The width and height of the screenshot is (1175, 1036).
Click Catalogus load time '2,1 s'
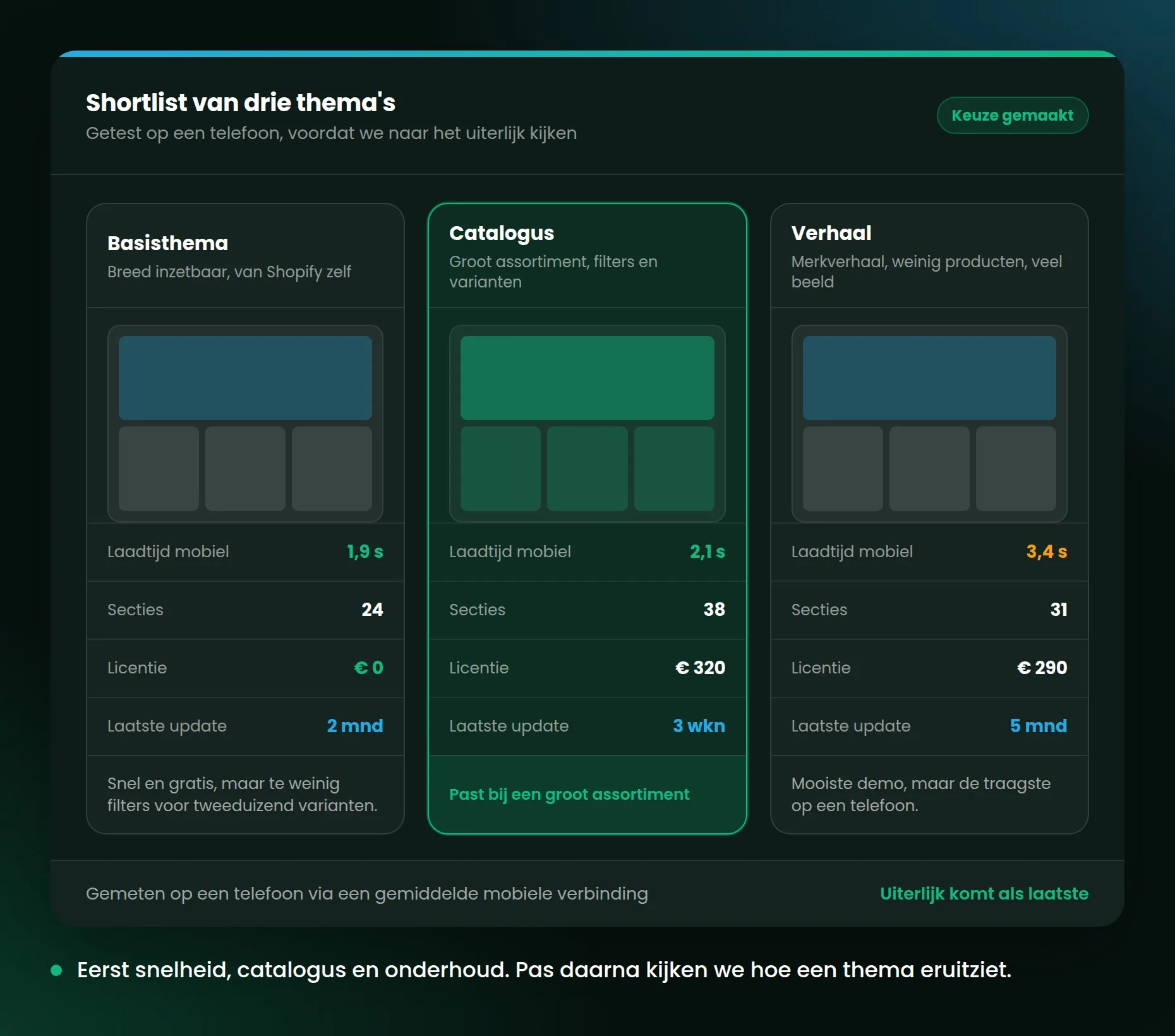pos(707,551)
